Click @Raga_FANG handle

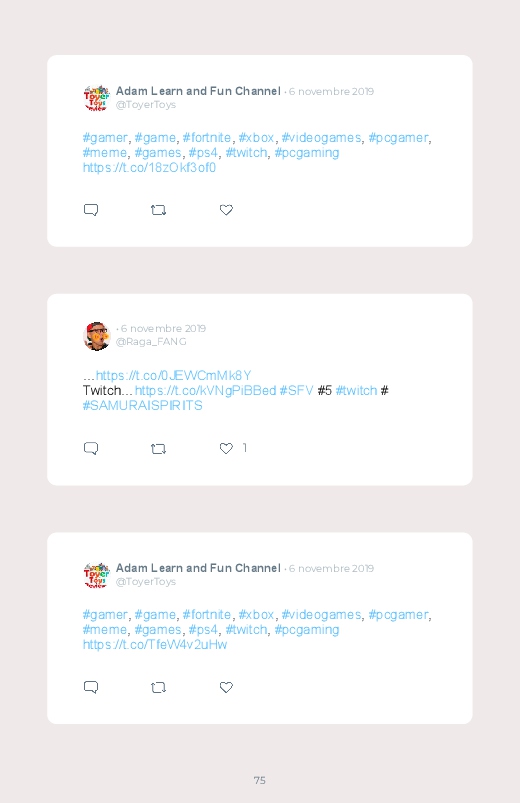(151, 342)
